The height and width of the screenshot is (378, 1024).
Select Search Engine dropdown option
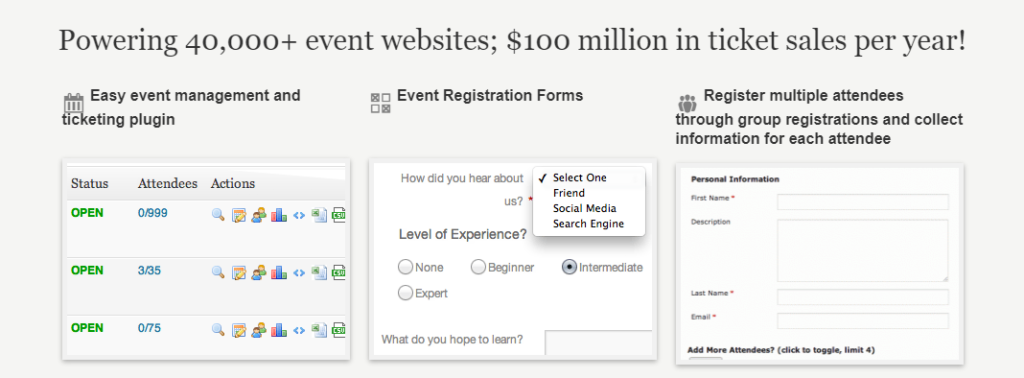588,224
